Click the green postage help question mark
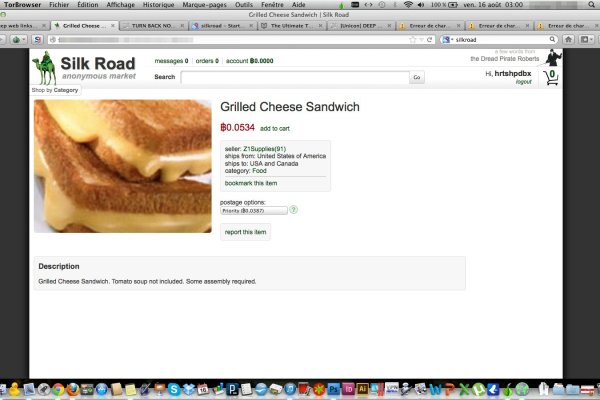Viewport: 600px width, 400px height. (293, 210)
